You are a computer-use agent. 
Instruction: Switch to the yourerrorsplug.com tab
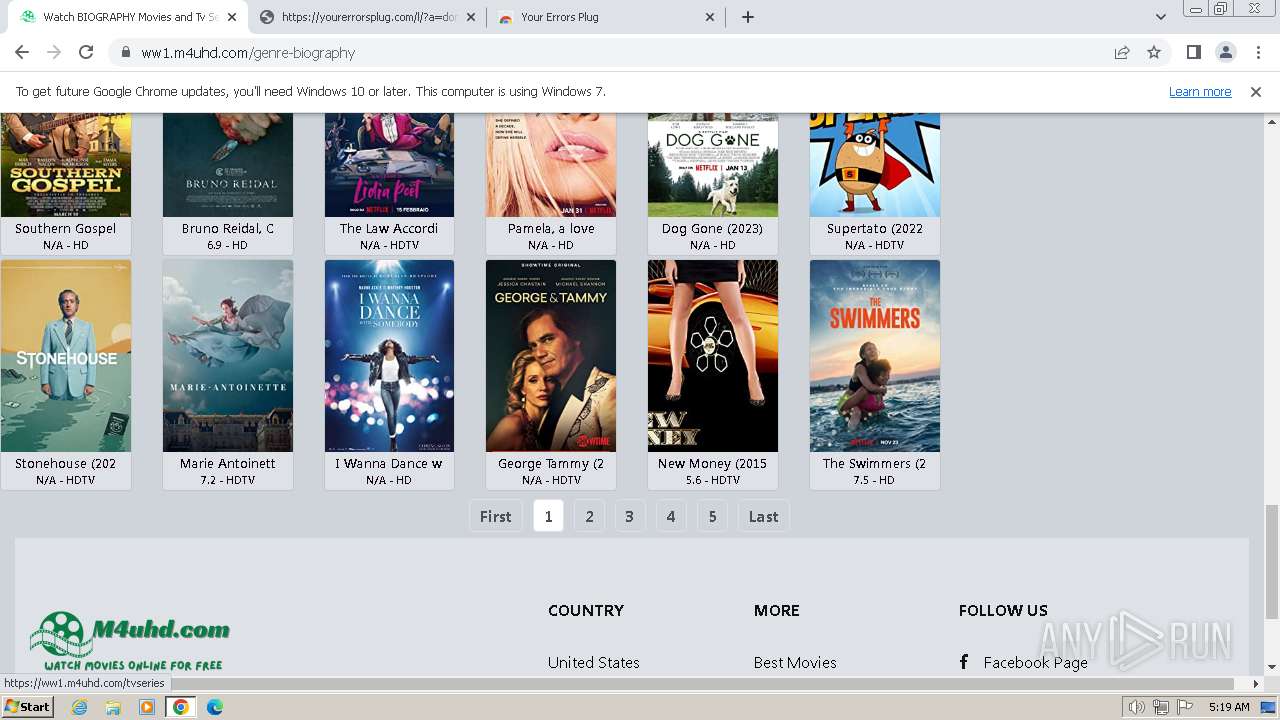[x=367, y=17]
